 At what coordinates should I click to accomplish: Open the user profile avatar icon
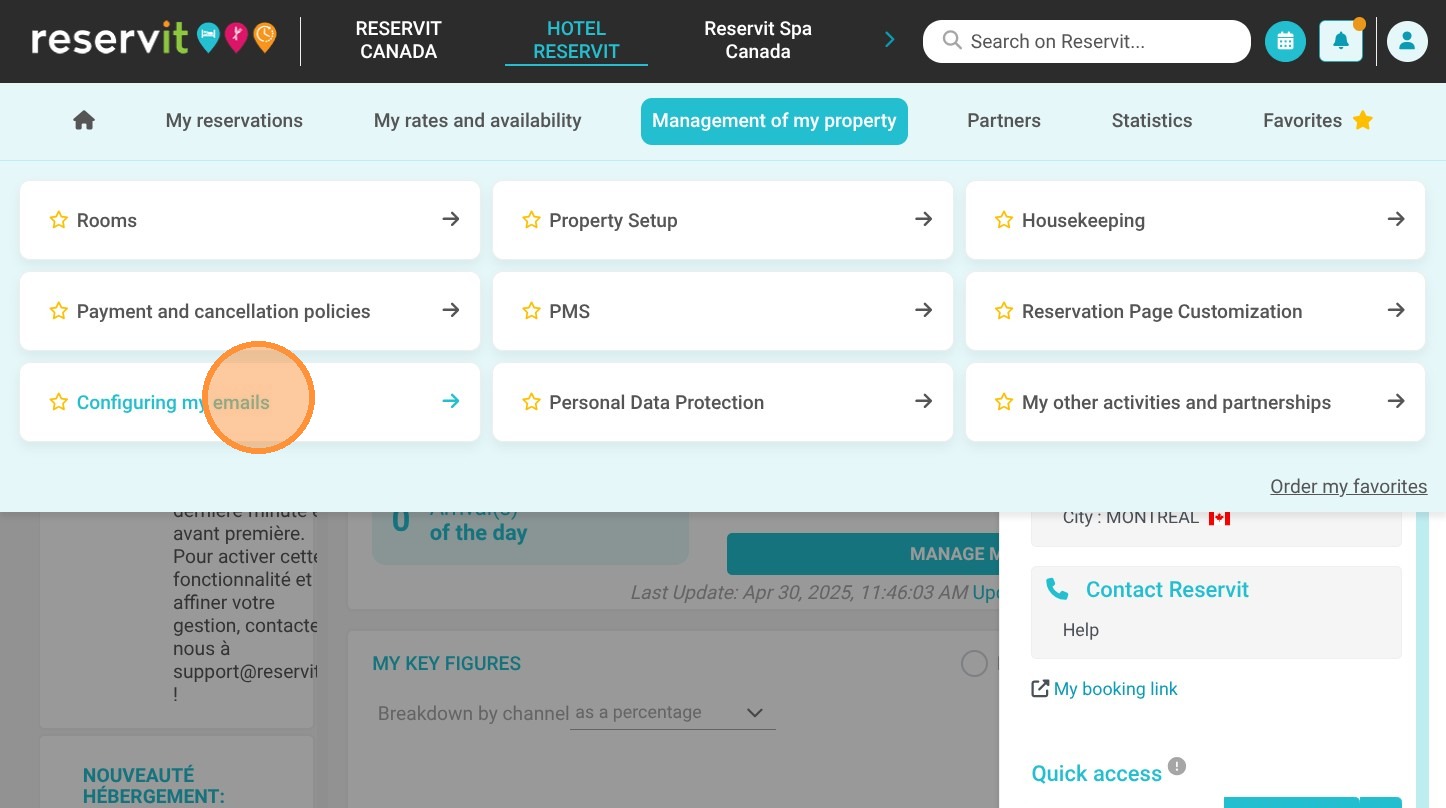[1407, 42]
